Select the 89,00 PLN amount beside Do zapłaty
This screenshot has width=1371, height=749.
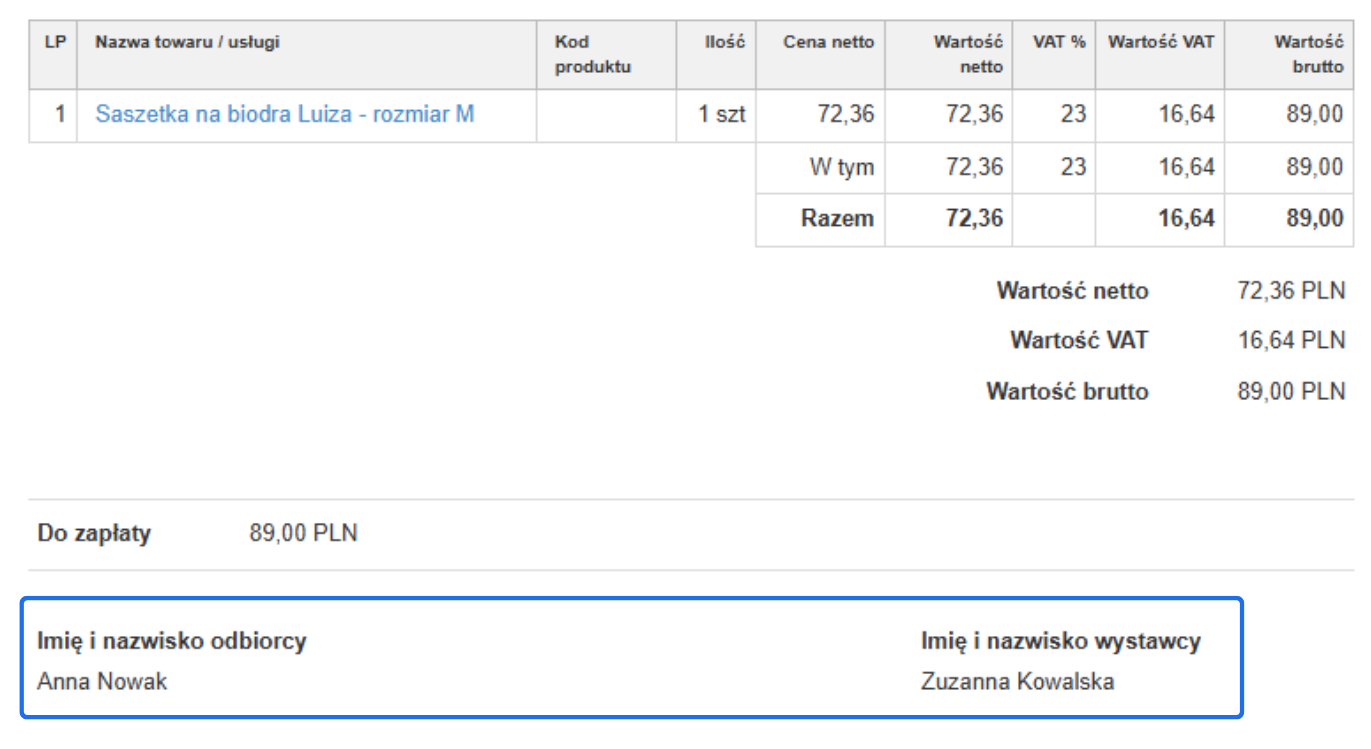click(303, 533)
